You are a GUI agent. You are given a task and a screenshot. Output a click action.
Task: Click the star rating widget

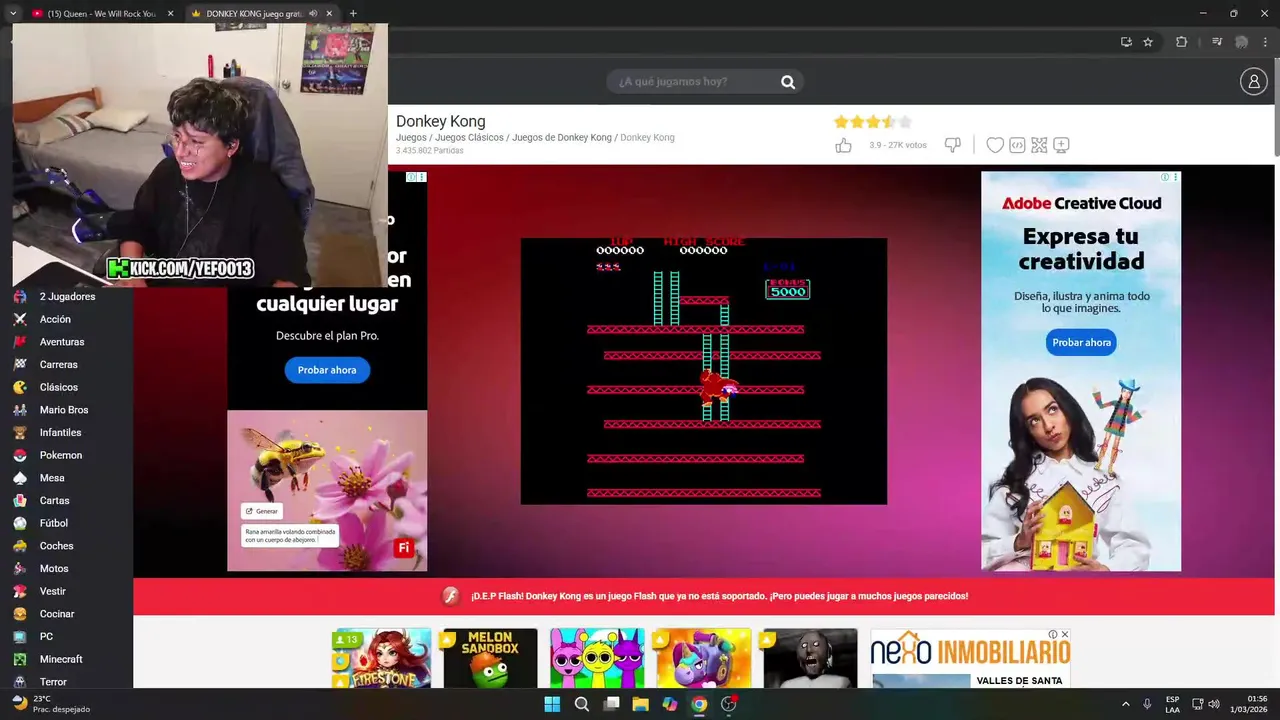coord(873,122)
